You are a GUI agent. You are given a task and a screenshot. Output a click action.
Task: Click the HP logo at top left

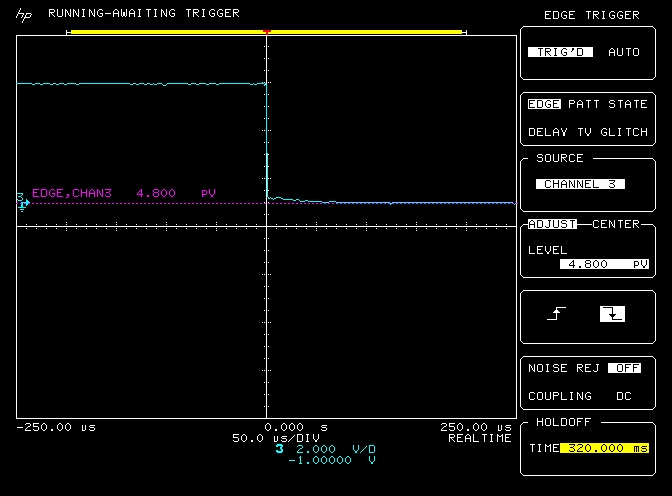[x=24, y=15]
